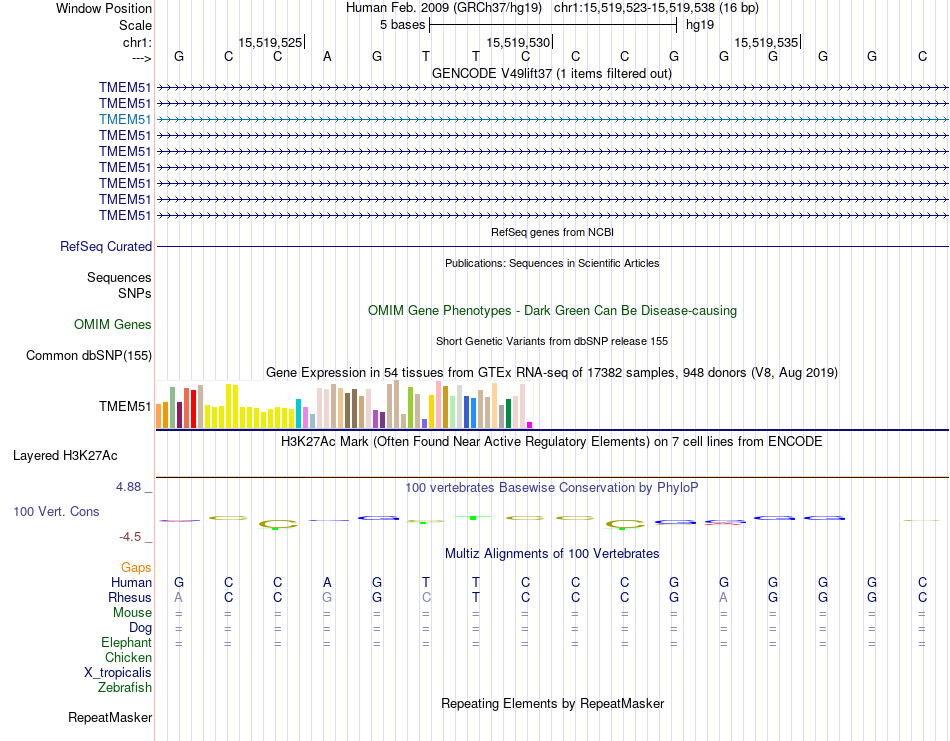Click the TMEM51 label beside GTEx bar chart

click(125, 406)
